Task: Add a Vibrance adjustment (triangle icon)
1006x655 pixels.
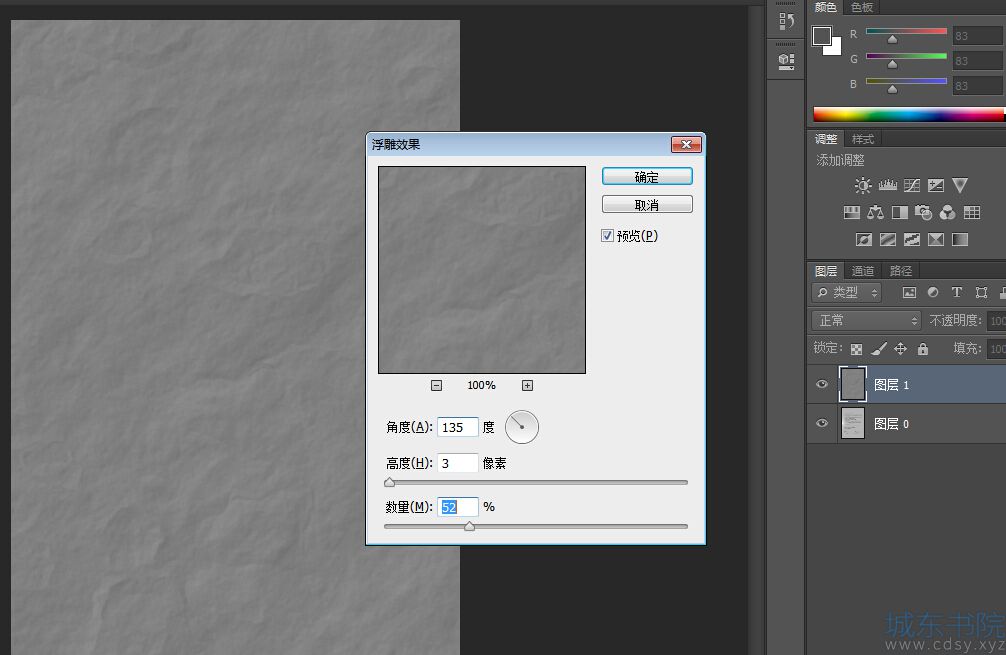Action: click(x=960, y=185)
